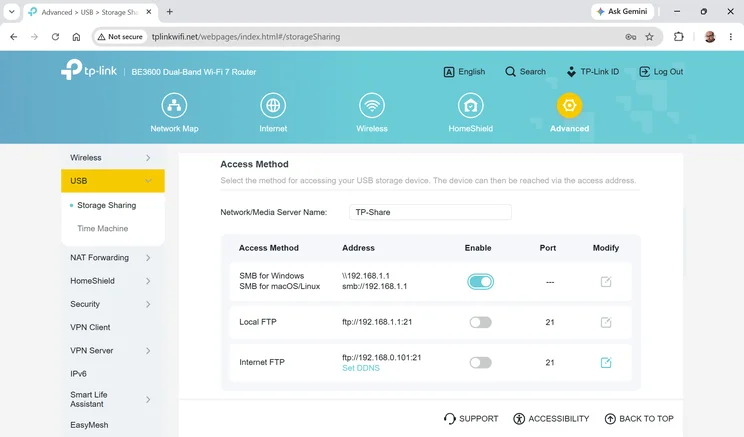Enable the Internet FTP toggle
This screenshot has width=744, height=437.
click(480, 363)
